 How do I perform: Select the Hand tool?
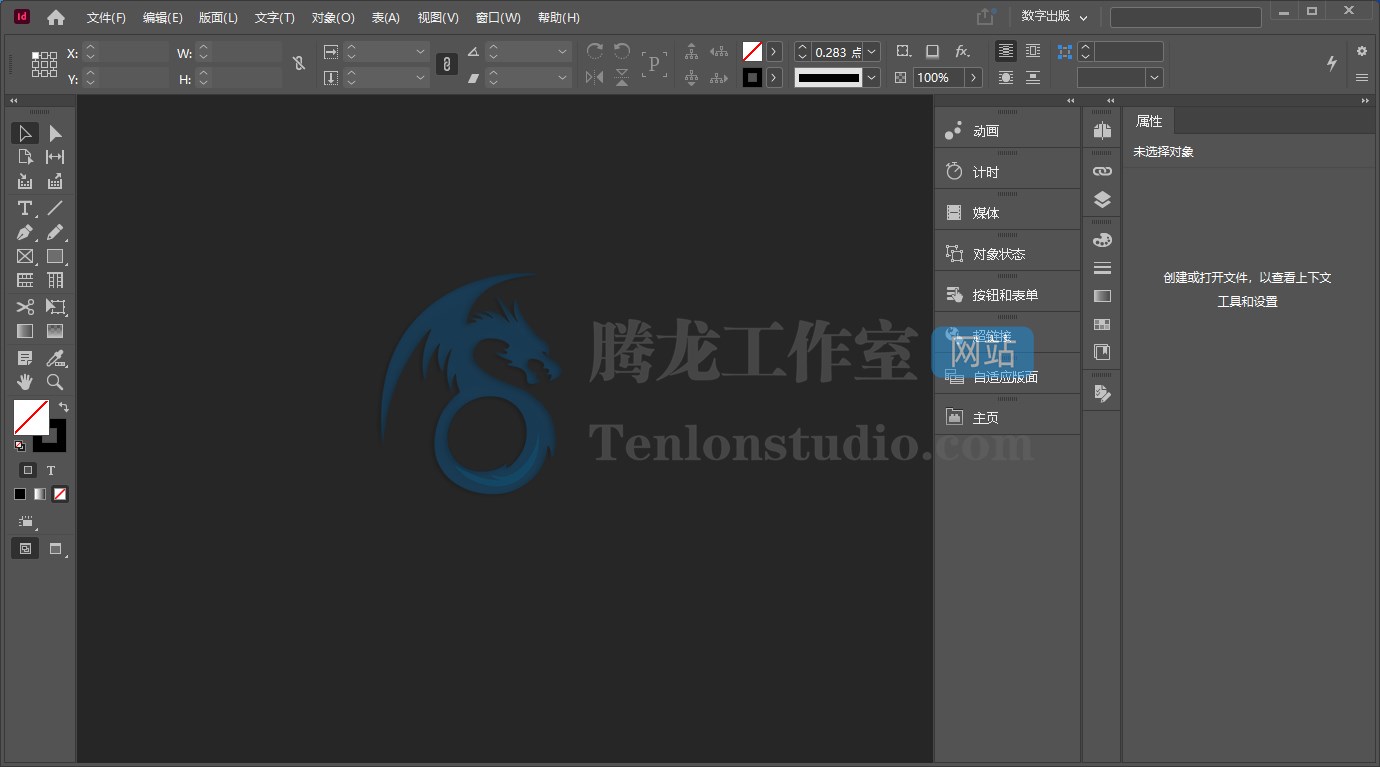coord(25,382)
